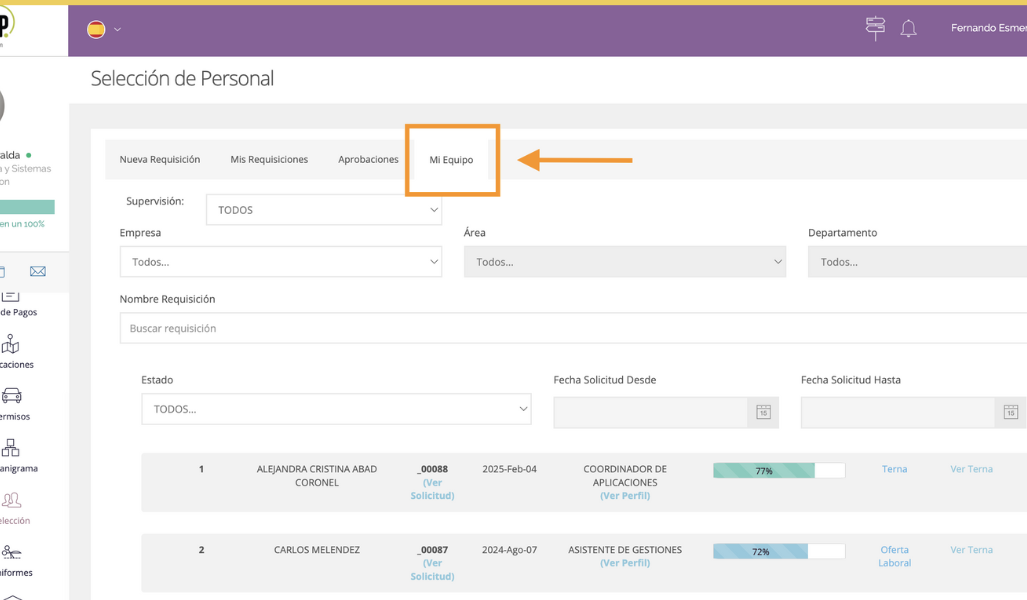The image size is (1027, 600).
Task: Expand the Área dropdown
Action: 625,262
